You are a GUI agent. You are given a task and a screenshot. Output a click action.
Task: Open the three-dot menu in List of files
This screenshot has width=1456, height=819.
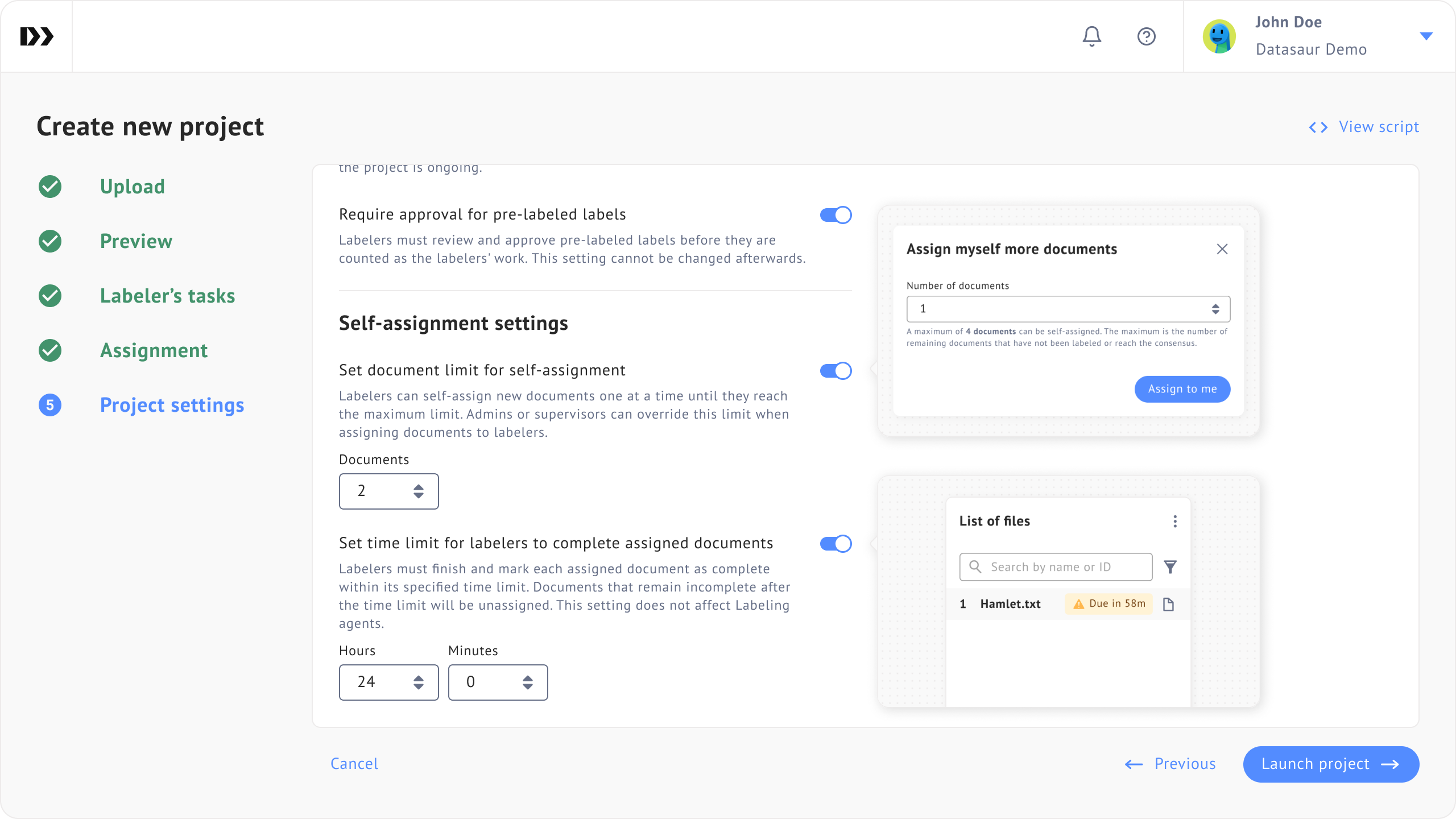tap(1175, 522)
